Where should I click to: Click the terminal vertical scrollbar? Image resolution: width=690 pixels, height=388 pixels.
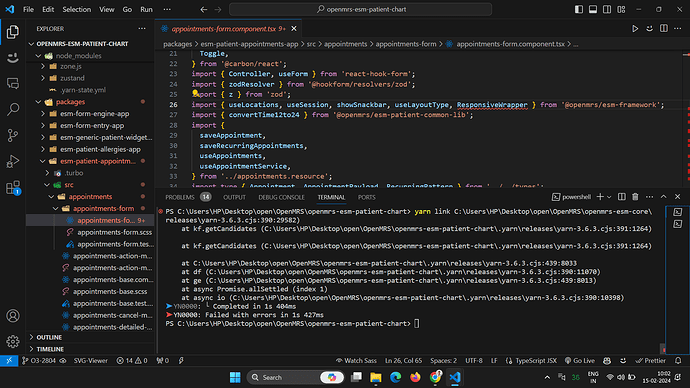pyautogui.click(x=663, y=280)
